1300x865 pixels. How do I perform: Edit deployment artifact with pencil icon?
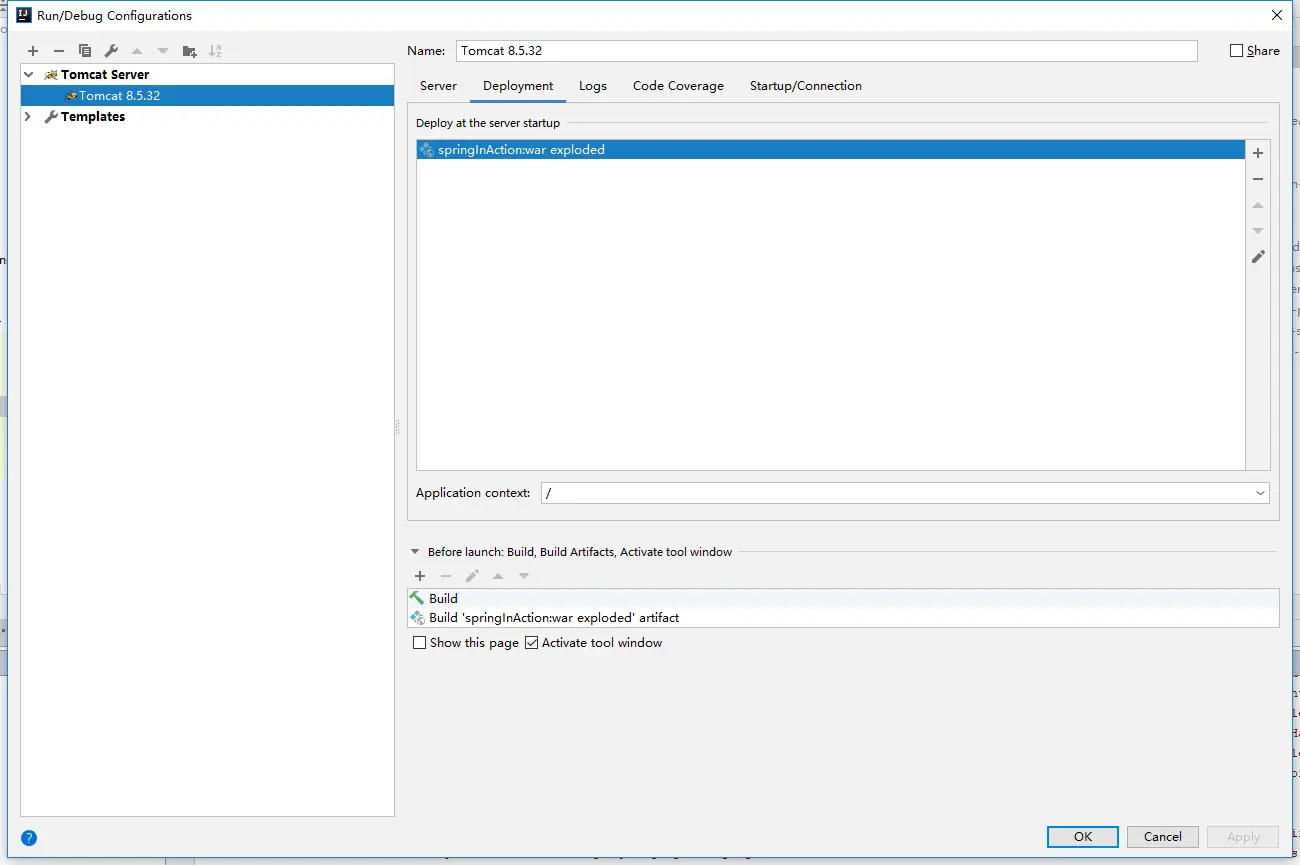point(1258,257)
